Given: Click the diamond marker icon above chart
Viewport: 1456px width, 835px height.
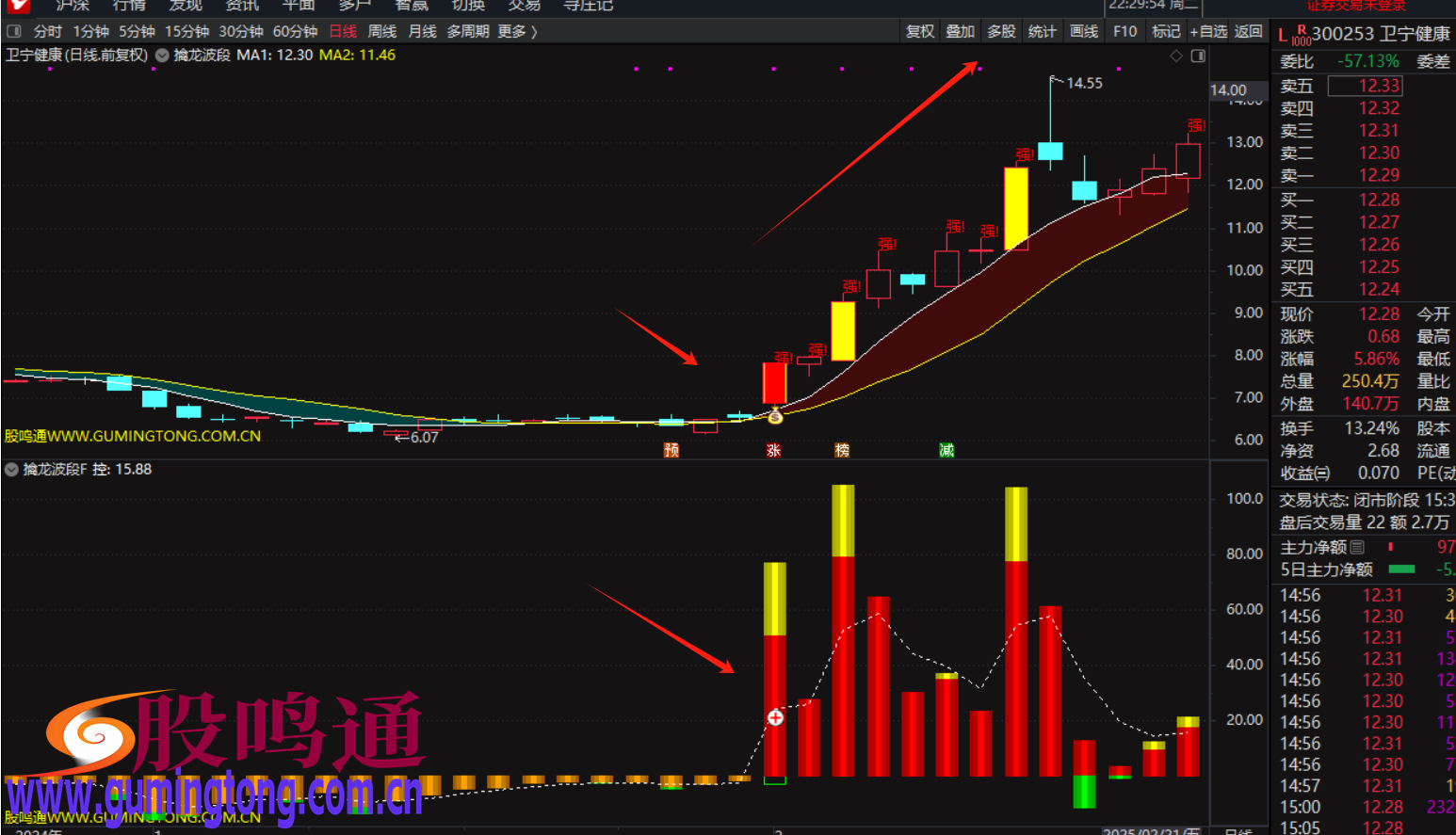Looking at the screenshot, I should [1175, 56].
